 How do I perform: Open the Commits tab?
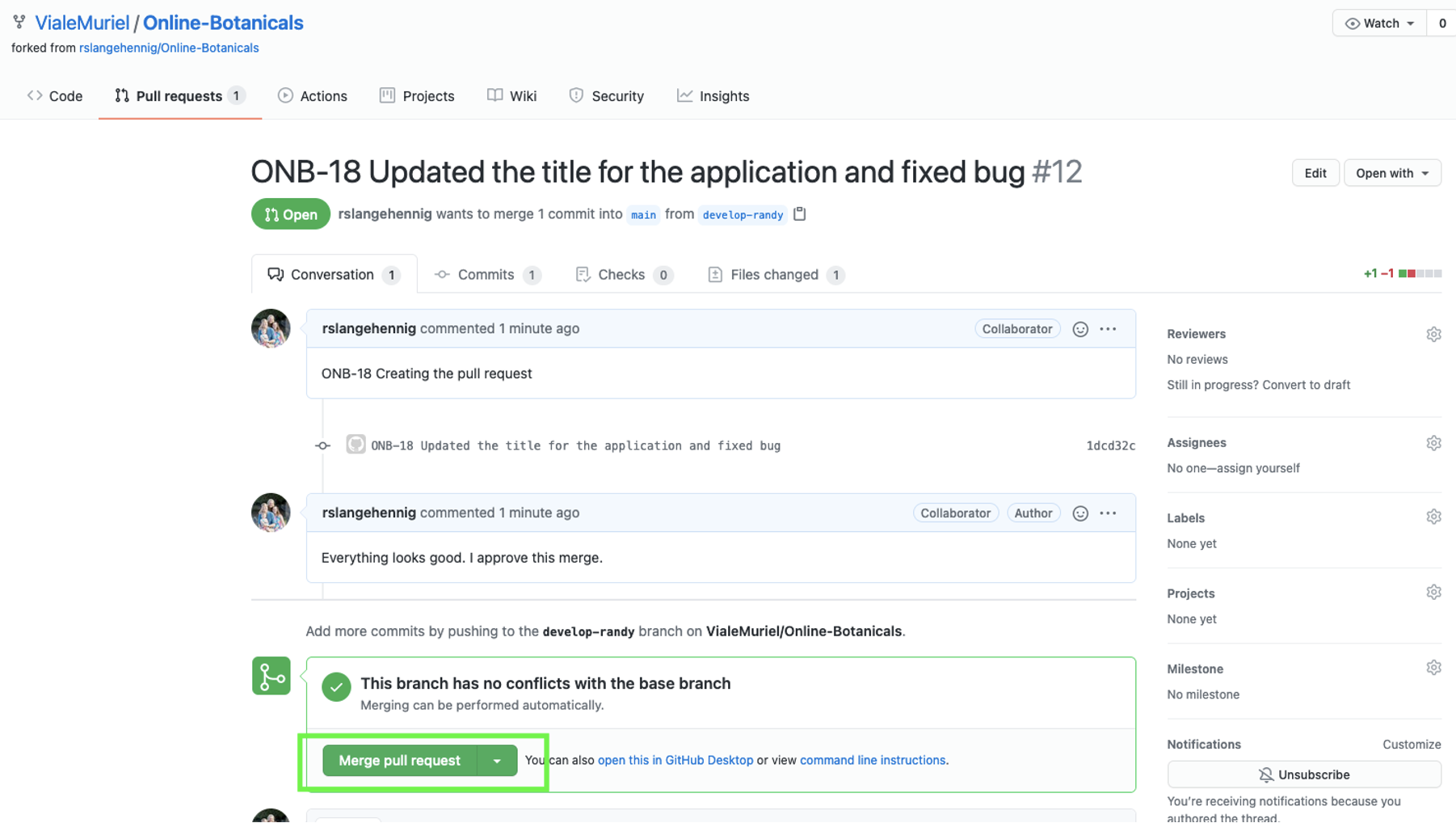[x=486, y=275]
